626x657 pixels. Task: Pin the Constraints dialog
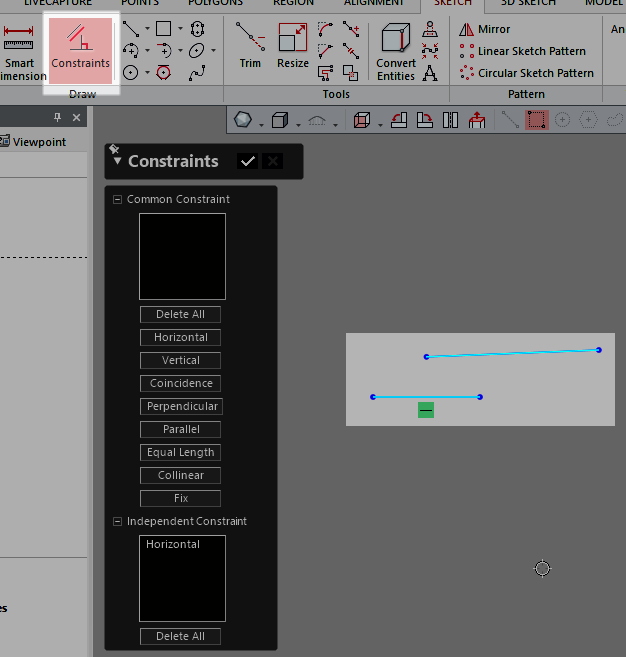114,149
